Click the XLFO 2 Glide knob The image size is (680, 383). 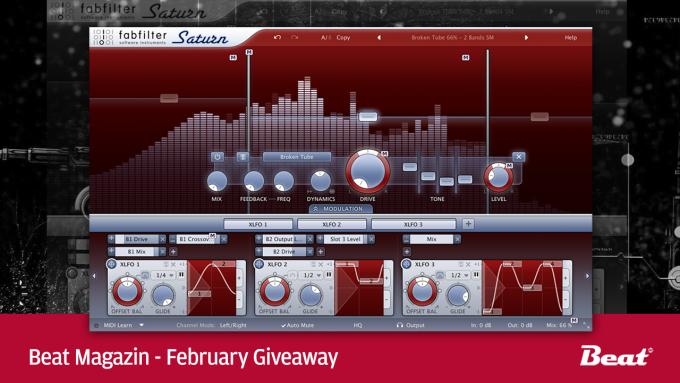pyautogui.click(x=310, y=295)
